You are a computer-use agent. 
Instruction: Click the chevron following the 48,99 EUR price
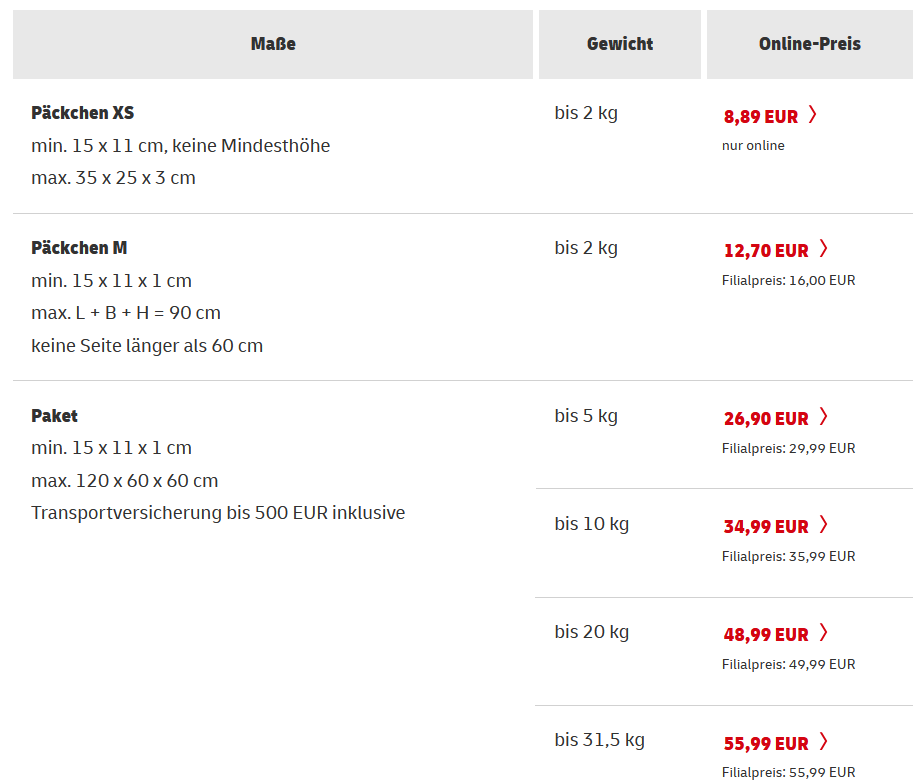click(823, 632)
